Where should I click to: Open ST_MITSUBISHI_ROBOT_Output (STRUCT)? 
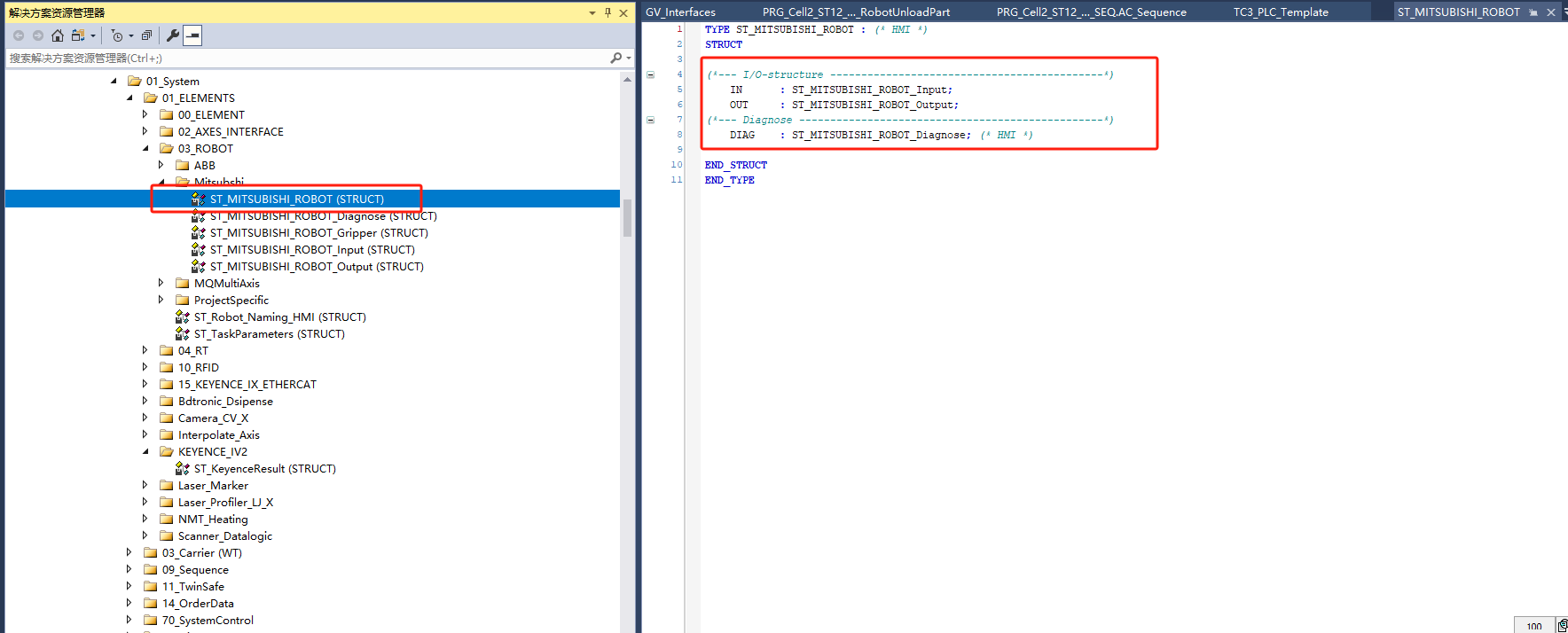[x=317, y=266]
